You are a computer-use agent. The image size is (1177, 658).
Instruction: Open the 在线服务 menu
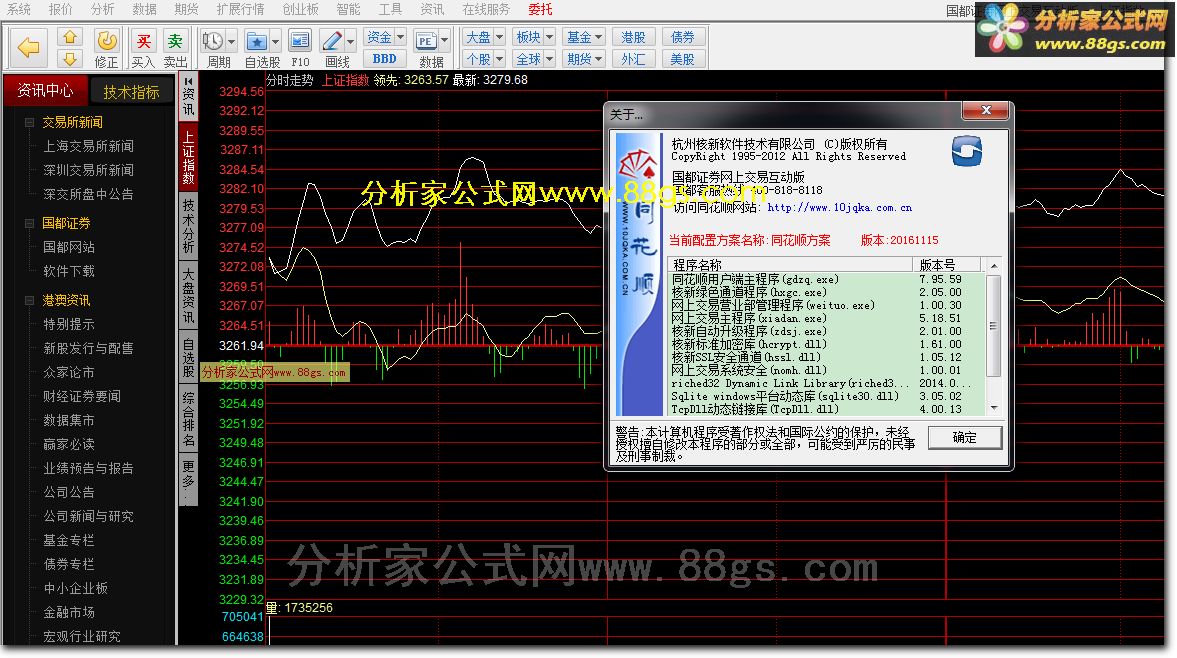click(x=486, y=9)
